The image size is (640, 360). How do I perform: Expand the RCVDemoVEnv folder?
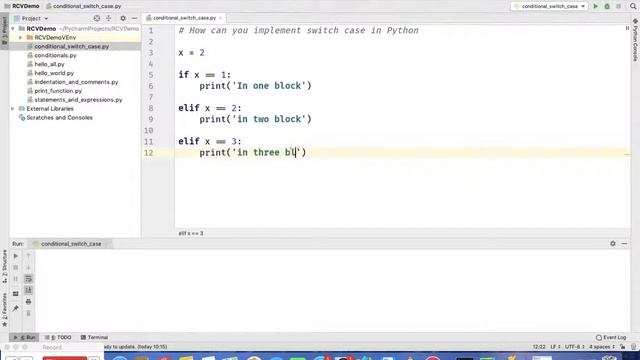pyautogui.click(x=21, y=38)
